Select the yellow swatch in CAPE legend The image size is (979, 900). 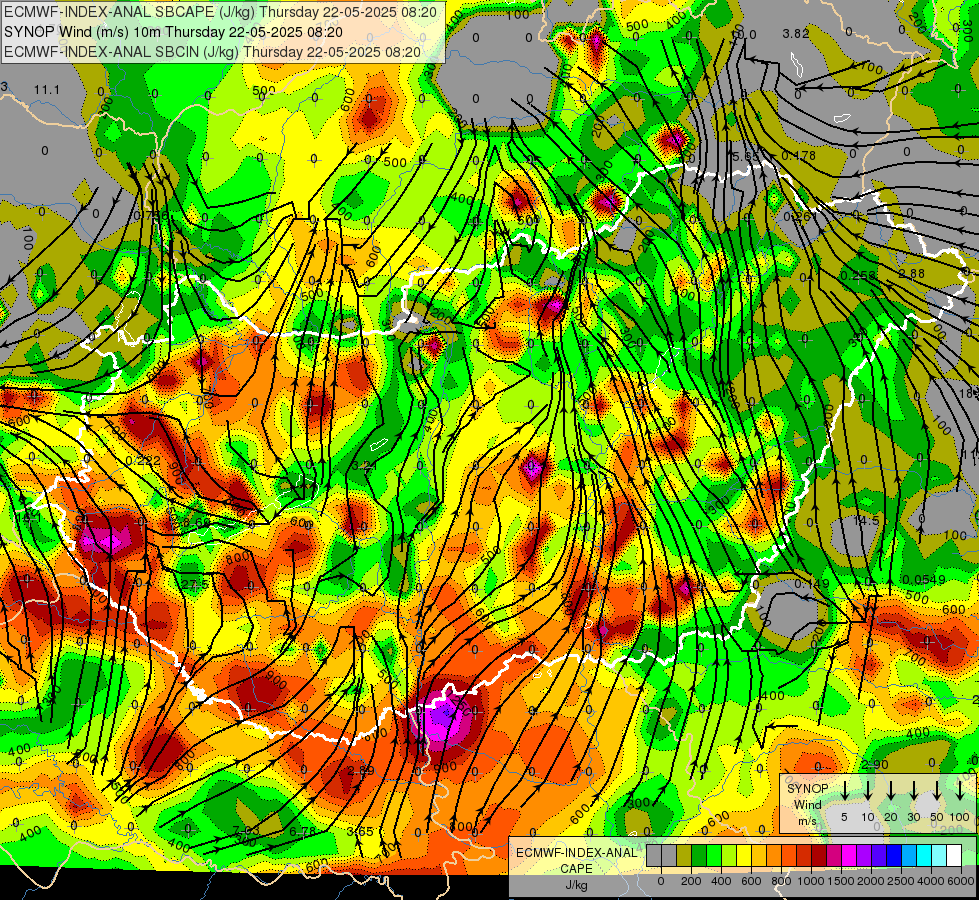(744, 855)
